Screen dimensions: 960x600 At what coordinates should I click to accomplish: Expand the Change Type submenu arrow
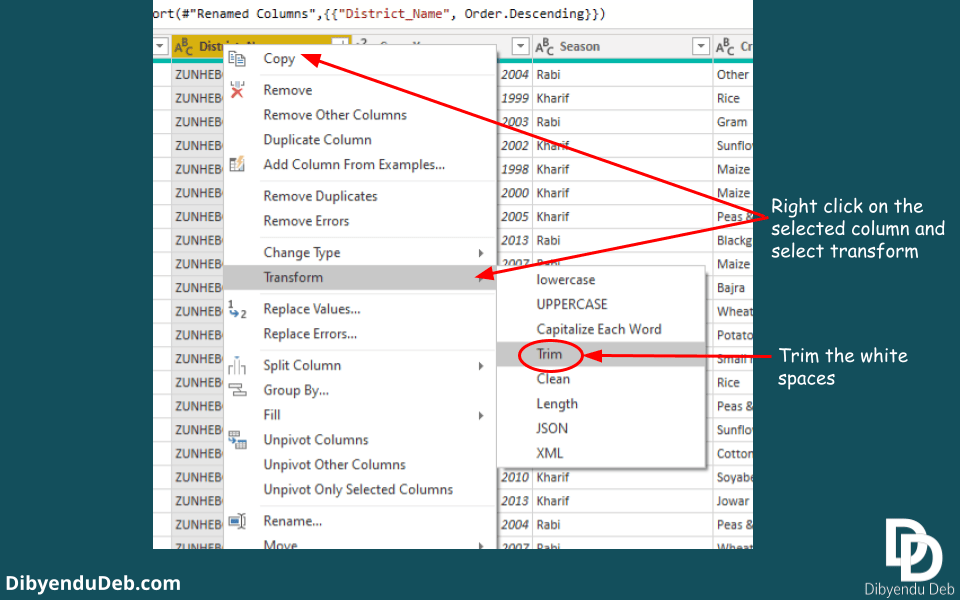point(481,253)
